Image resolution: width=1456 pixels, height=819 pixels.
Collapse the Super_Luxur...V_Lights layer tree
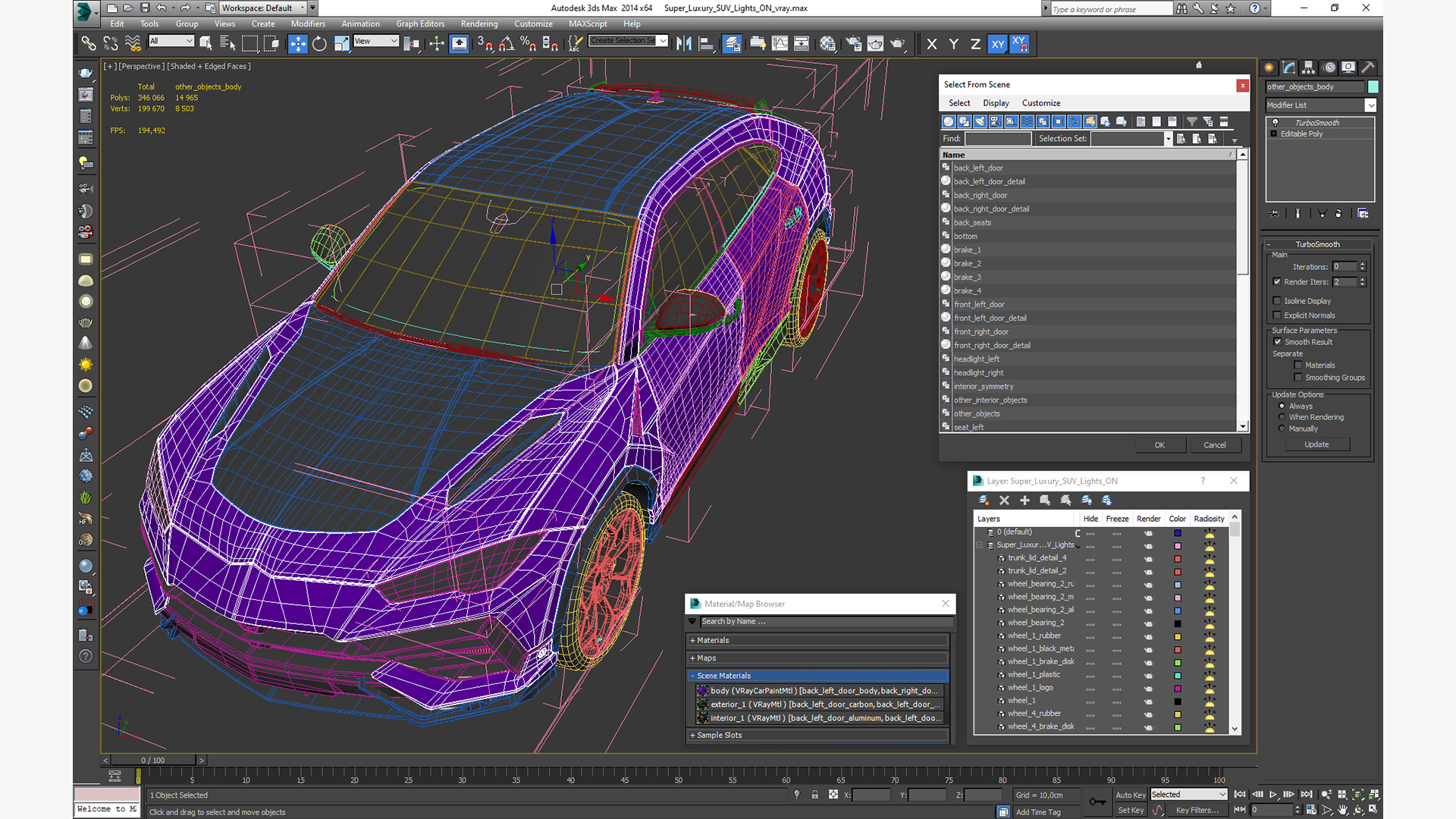[x=979, y=545]
